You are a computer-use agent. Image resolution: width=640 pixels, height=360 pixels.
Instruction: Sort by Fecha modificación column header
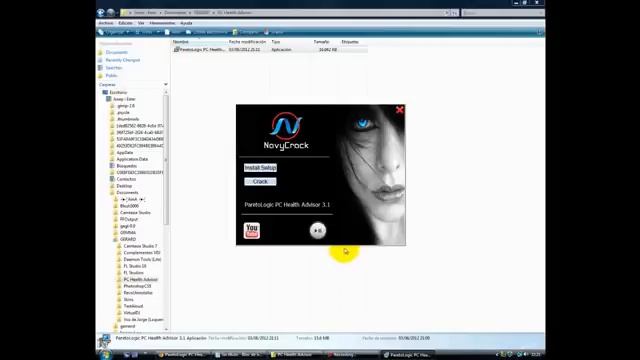tap(248, 42)
